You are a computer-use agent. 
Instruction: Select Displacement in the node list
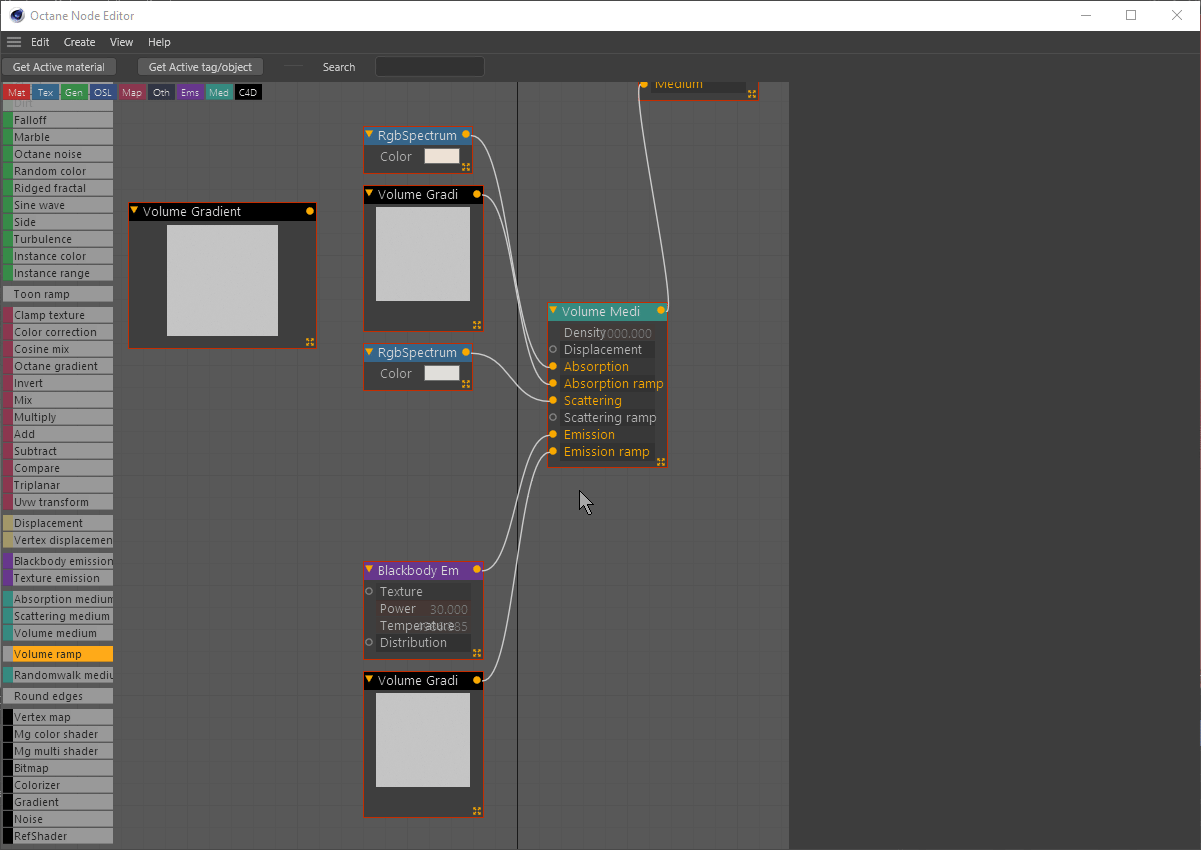point(58,523)
